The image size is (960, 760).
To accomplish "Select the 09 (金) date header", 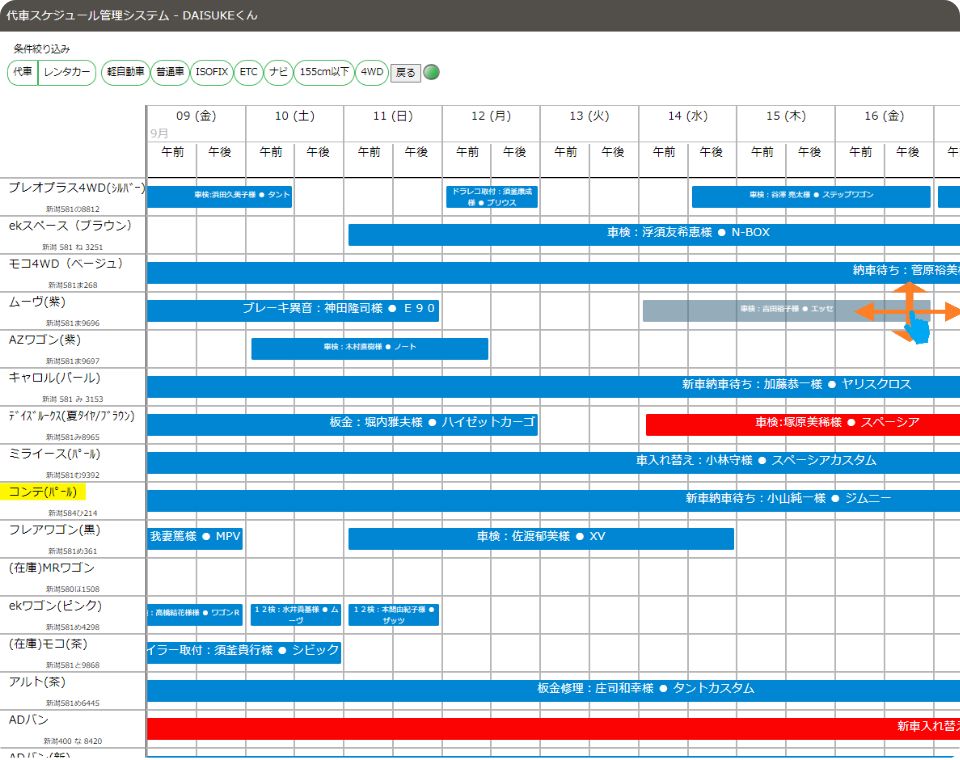I will pos(196,116).
